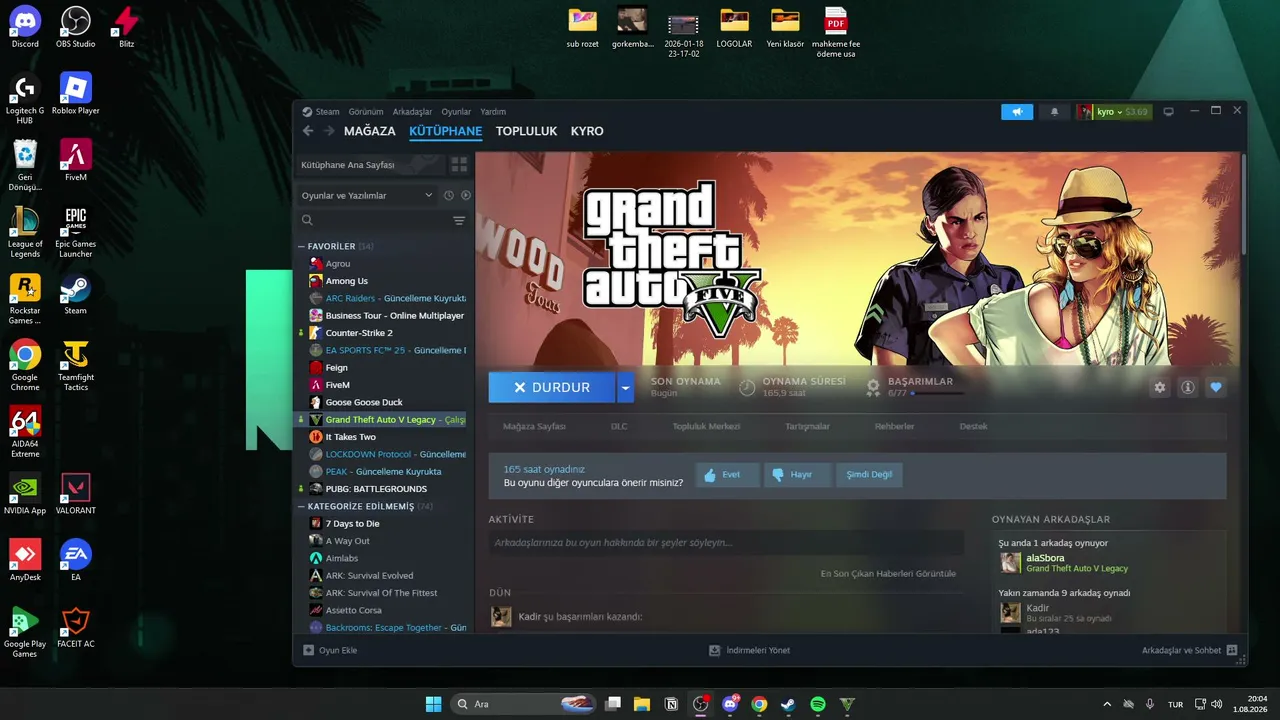Open the KYRO profile tab
1280x720 pixels.
pos(587,131)
